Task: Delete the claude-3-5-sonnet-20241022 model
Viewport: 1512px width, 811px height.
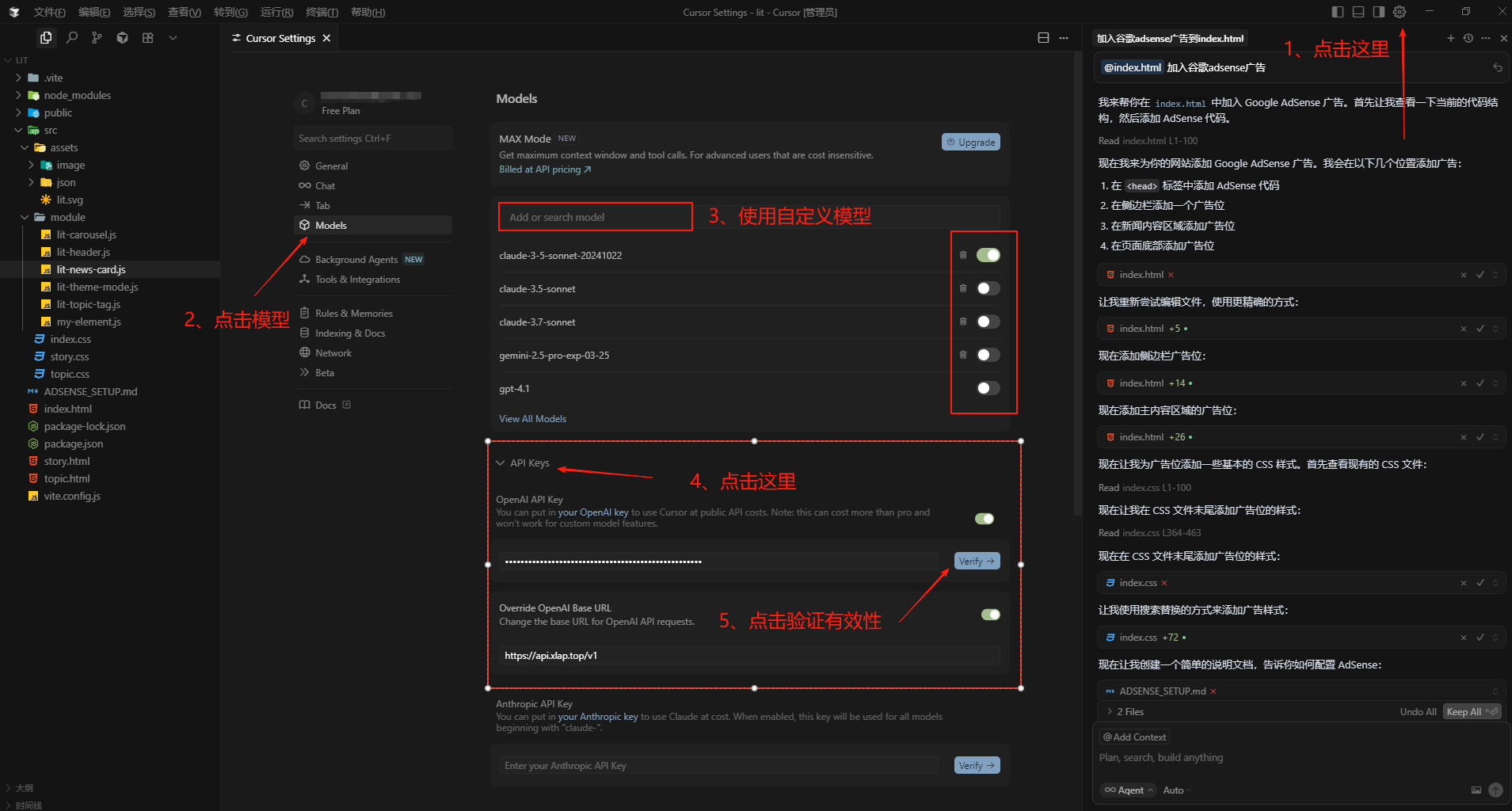Action: (963, 255)
